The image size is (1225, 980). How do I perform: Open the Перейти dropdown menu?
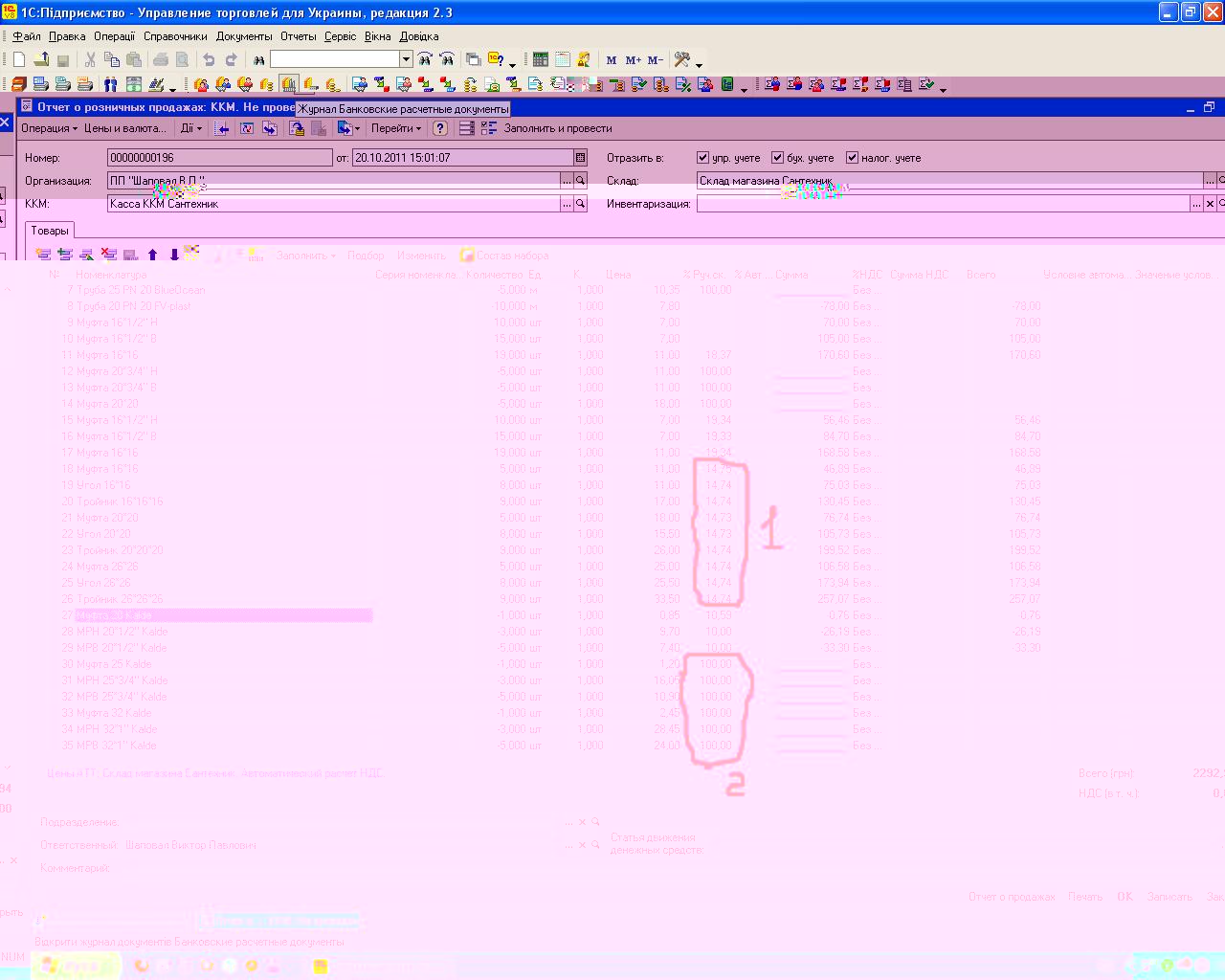(396, 128)
